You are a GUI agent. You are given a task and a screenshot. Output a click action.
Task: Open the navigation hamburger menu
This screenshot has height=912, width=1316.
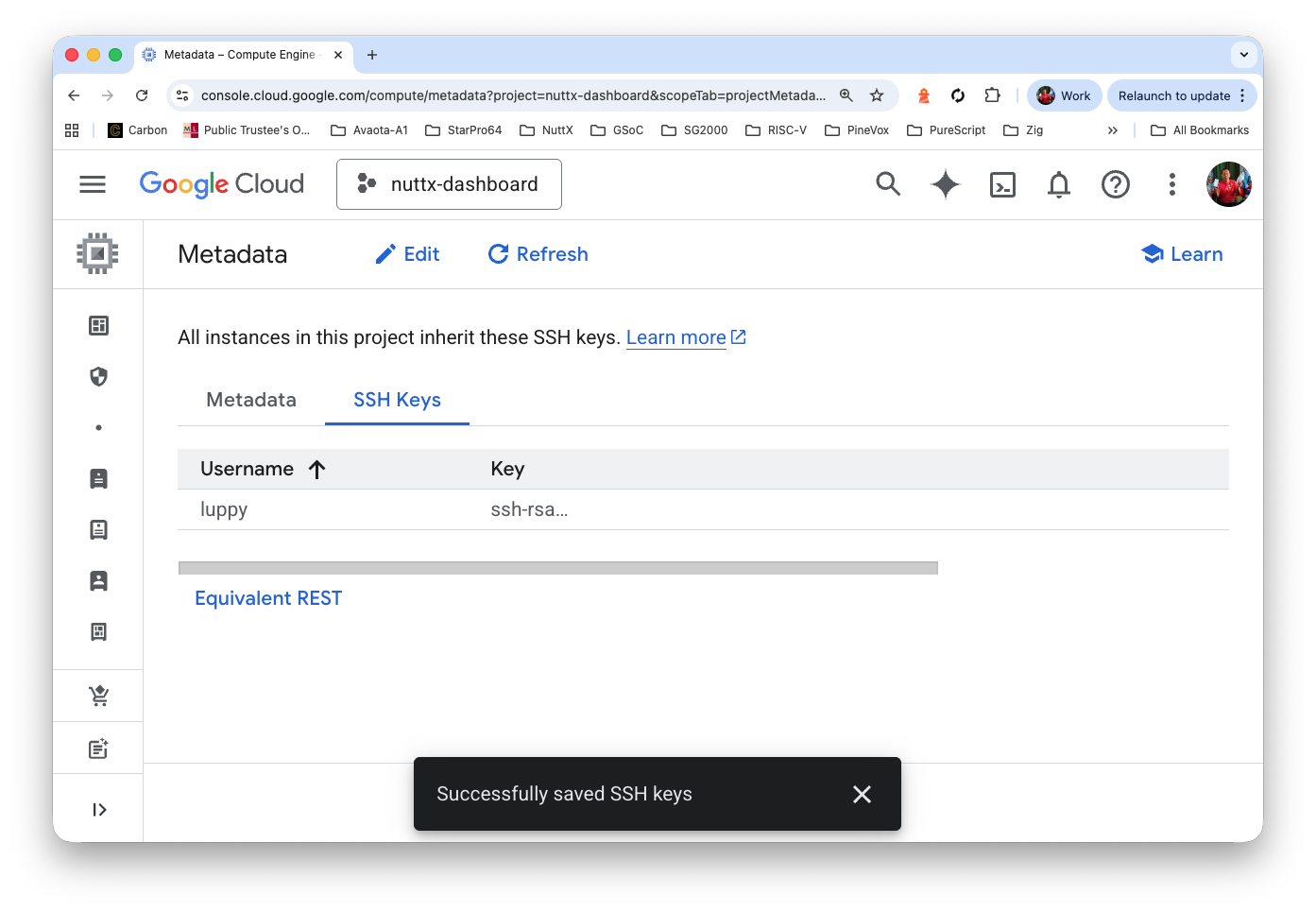(92, 184)
